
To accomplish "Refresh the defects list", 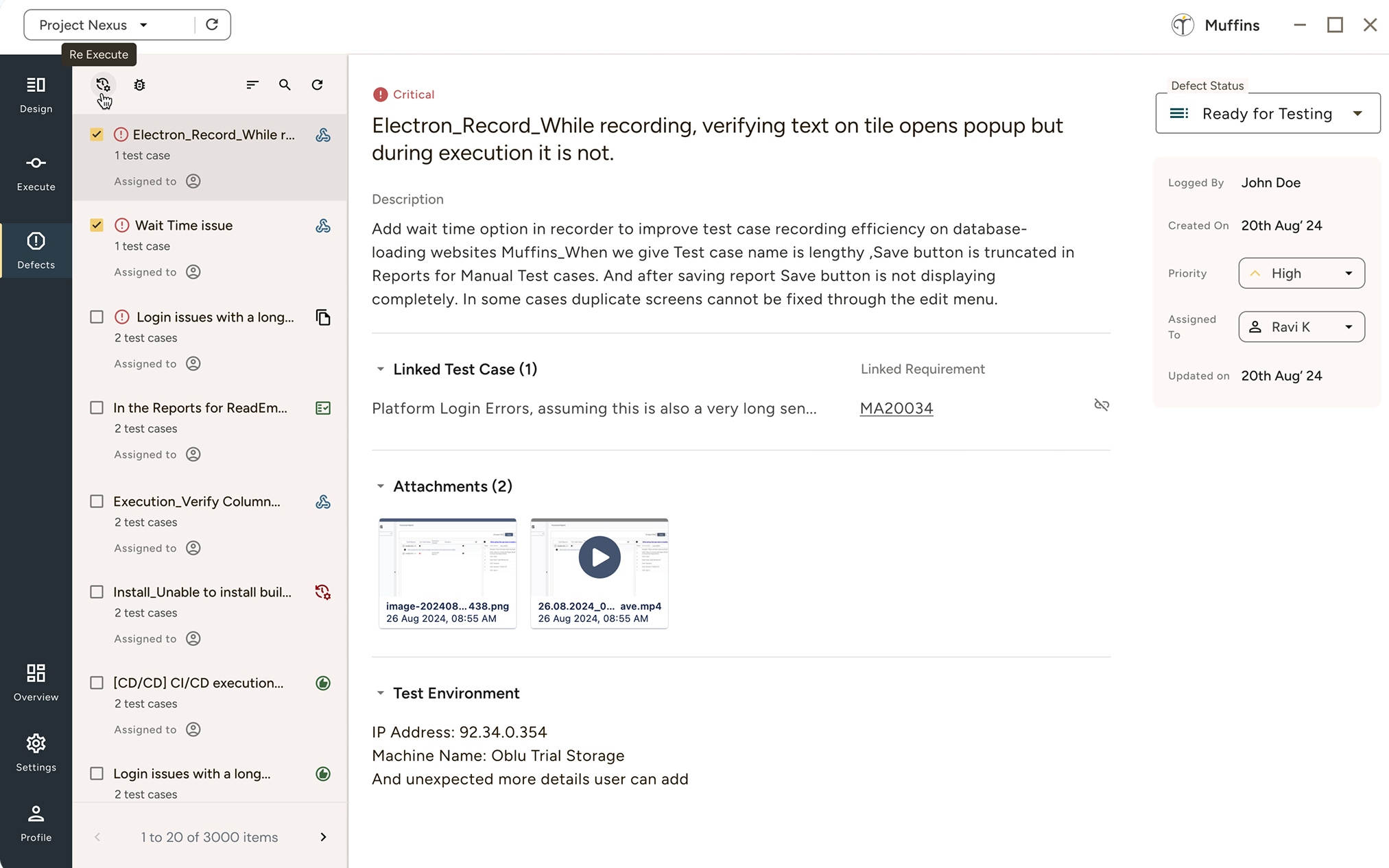I will point(317,84).
